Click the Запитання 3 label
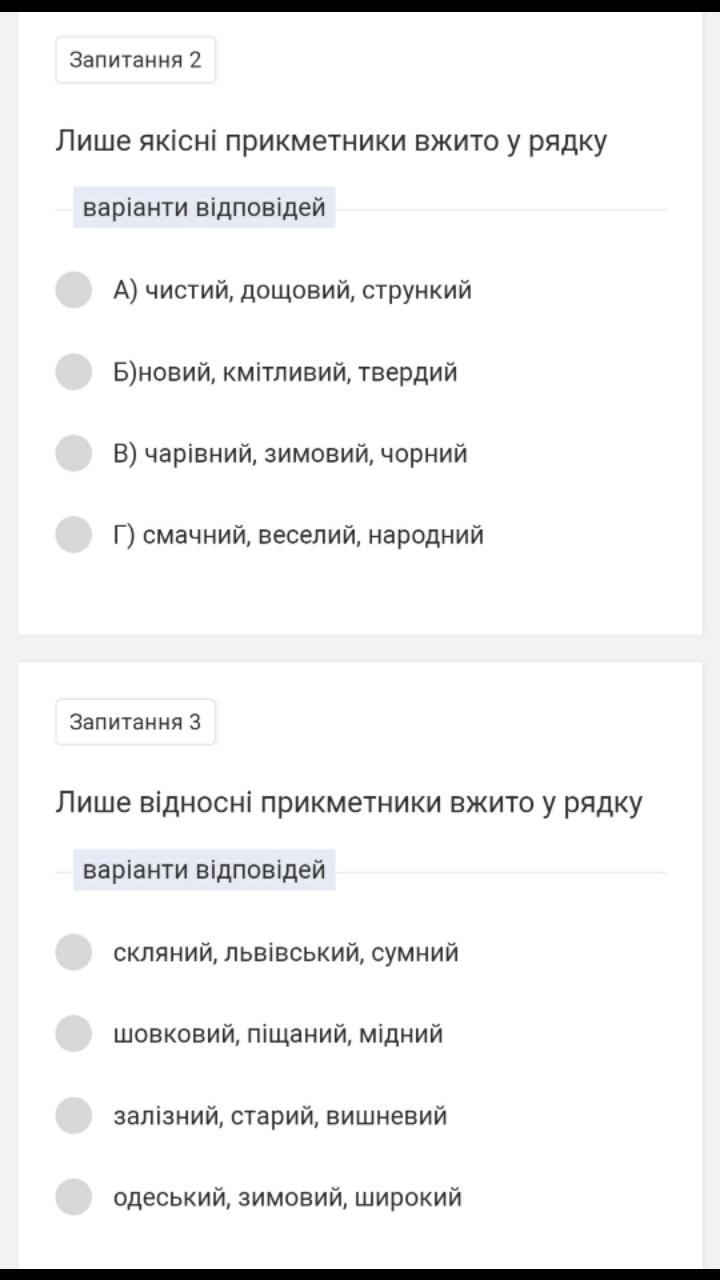Image resolution: width=720 pixels, height=1280 pixels. point(135,722)
